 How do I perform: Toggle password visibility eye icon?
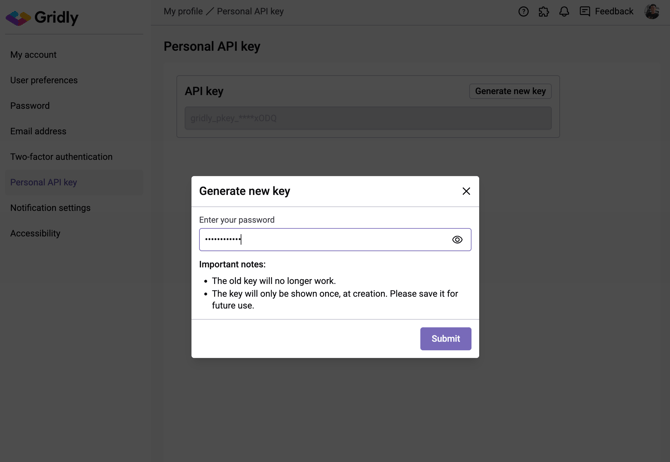[x=457, y=240]
